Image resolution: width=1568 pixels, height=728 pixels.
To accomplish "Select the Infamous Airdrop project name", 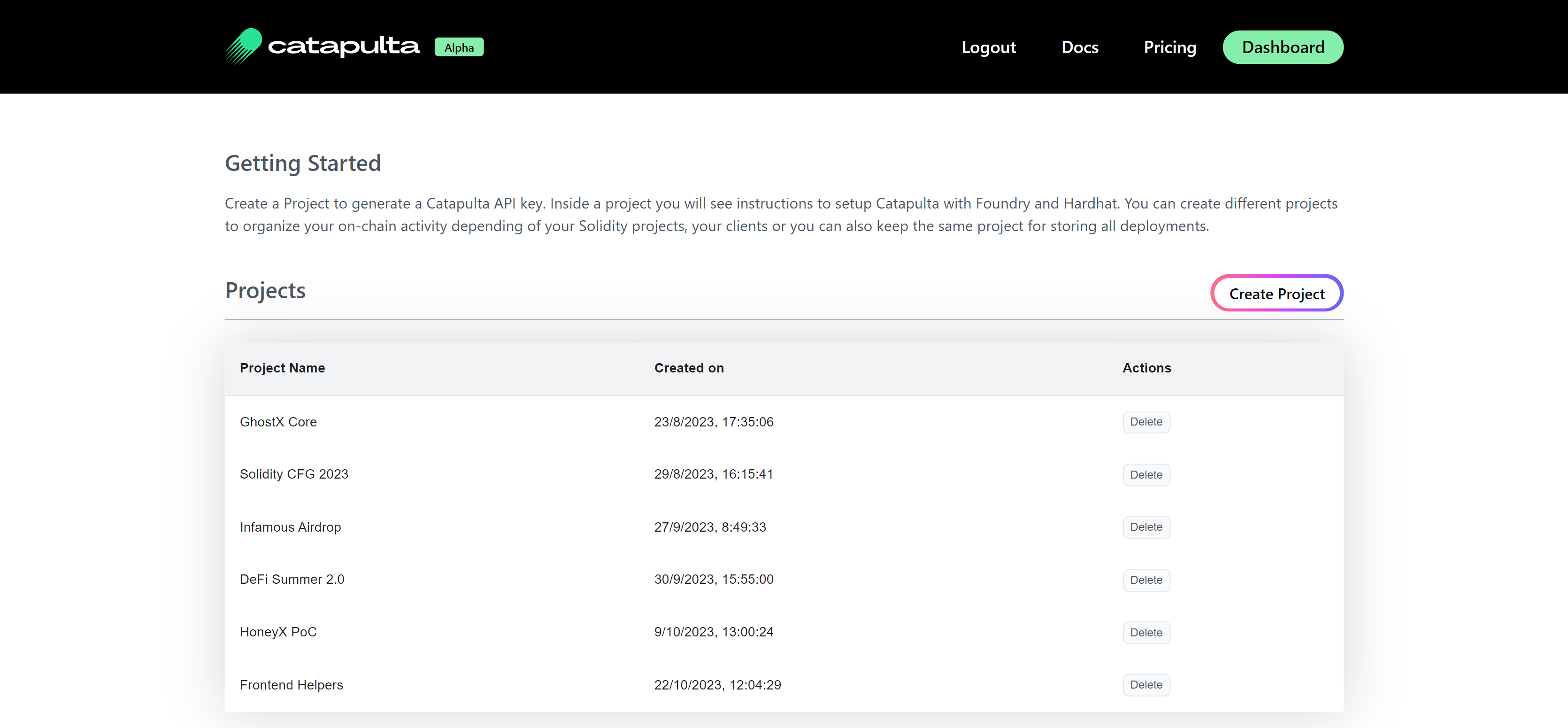I will [x=290, y=527].
